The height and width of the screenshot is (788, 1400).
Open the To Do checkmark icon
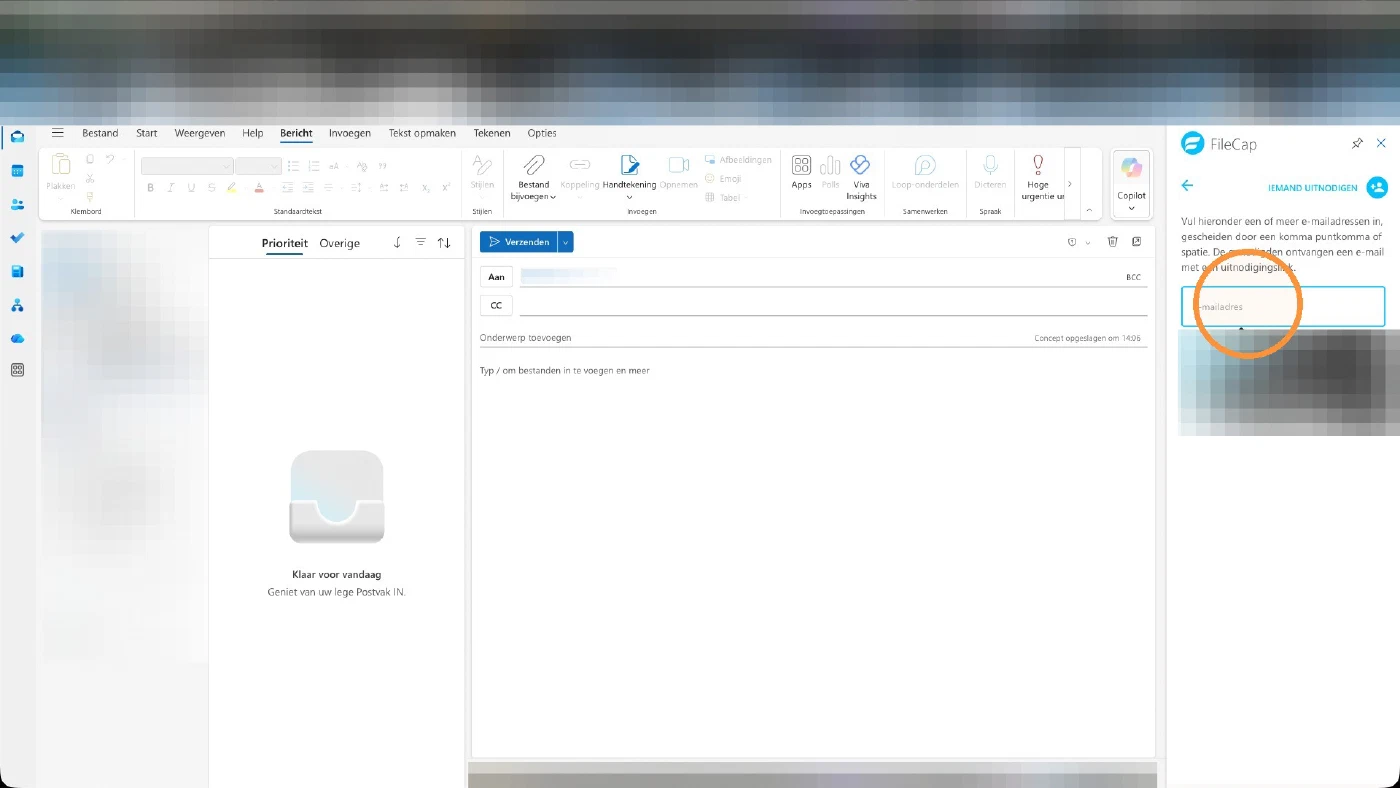point(17,238)
